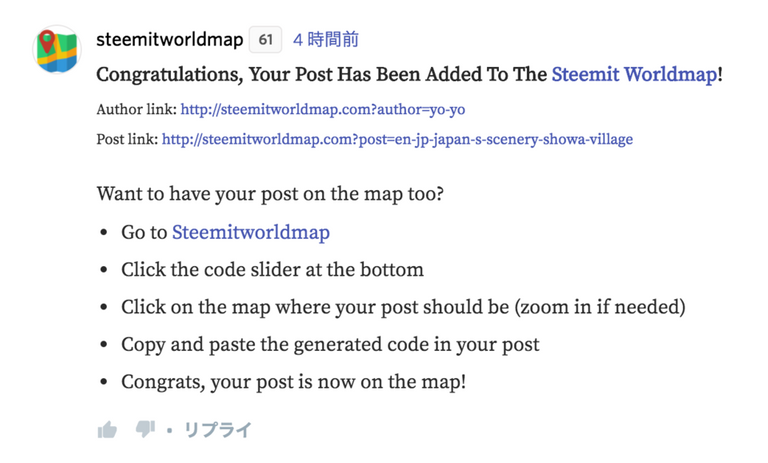This screenshot has width=768, height=463.
Task: Click the 'Post link:' label text
Action: coord(128,139)
